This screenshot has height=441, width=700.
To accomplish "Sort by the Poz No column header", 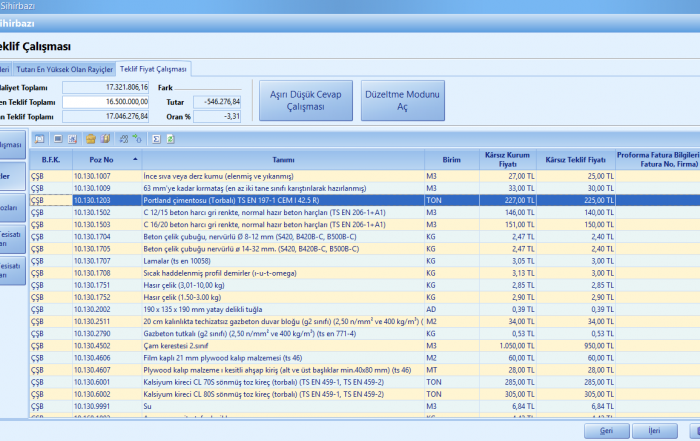I will click(100, 160).
